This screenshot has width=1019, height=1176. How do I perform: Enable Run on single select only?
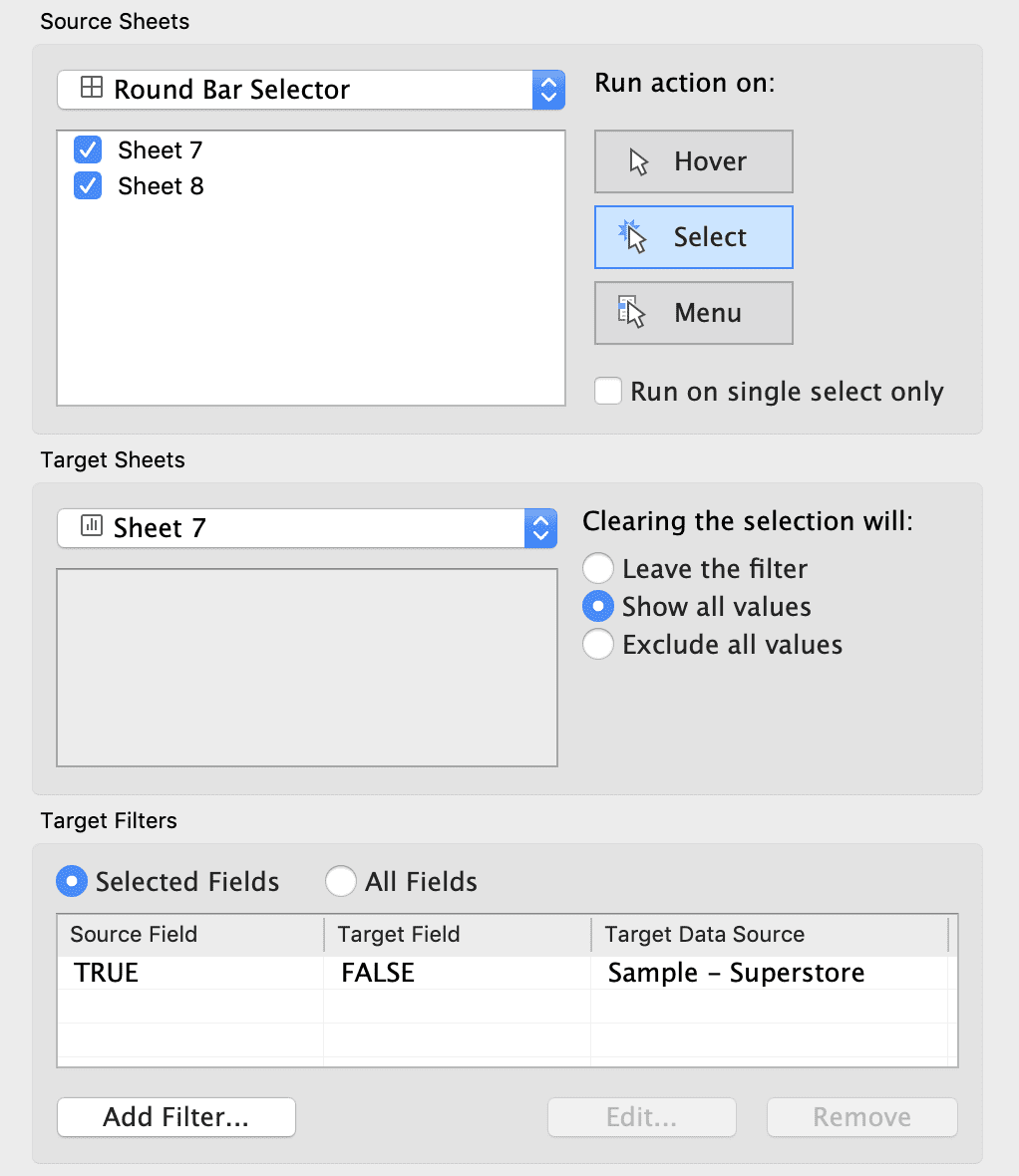click(x=608, y=391)
